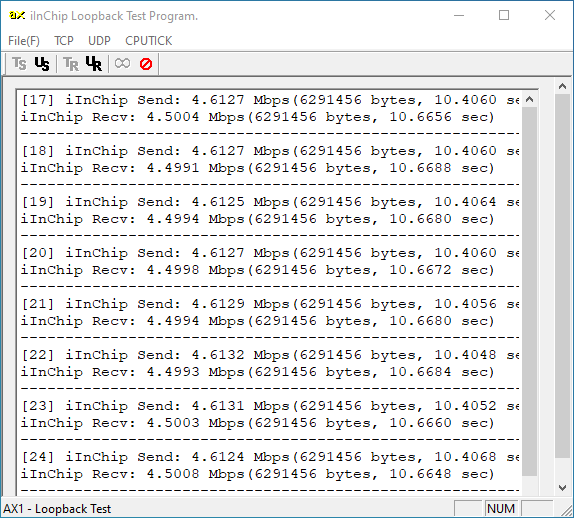Click the application icon in title bar
This screenshot has width=574, height=518.
click(17, 15)
